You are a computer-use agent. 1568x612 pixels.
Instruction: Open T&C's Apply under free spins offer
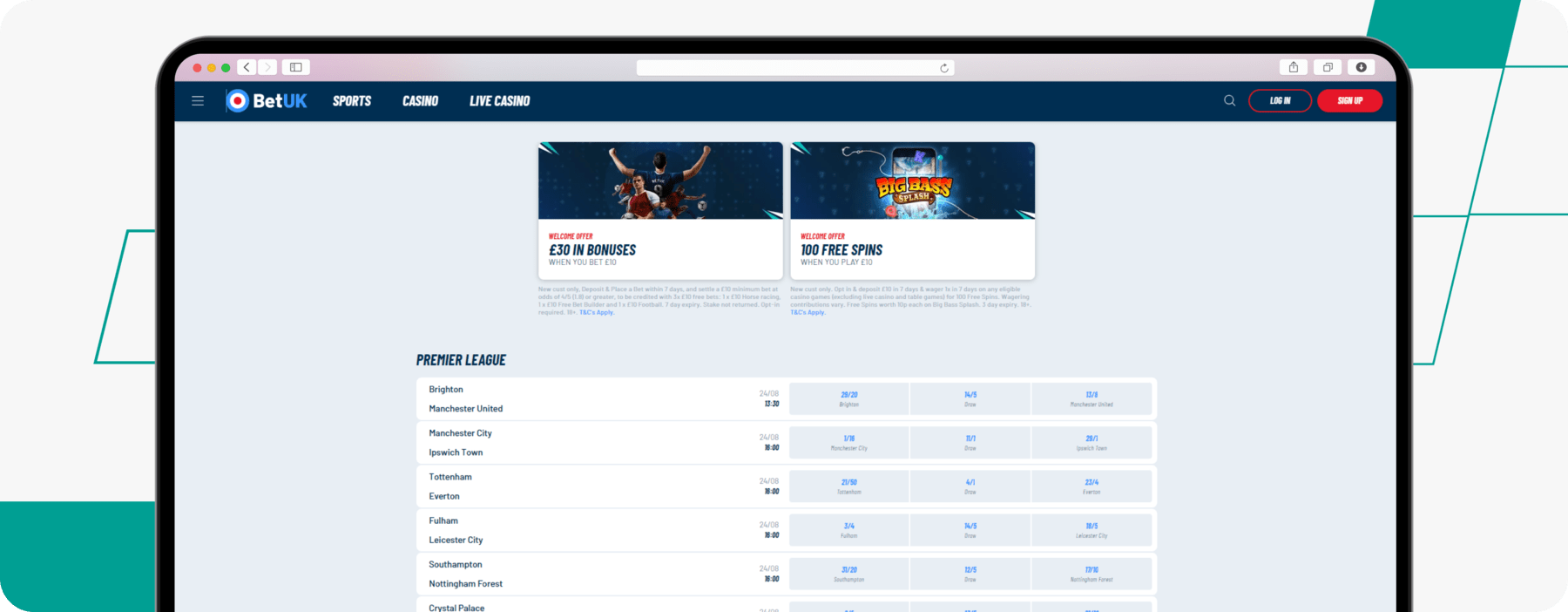click(808, 312)
